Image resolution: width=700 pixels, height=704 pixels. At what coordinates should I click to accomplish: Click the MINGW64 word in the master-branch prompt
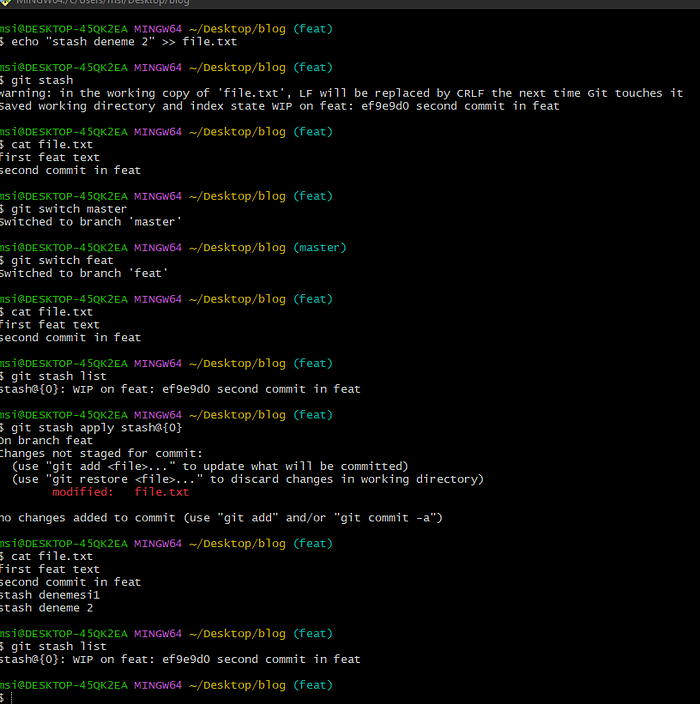point(158,248)
